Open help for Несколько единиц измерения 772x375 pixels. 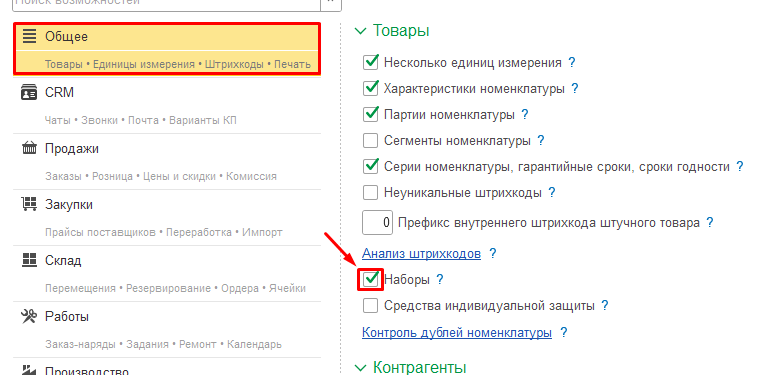[572, 62]
